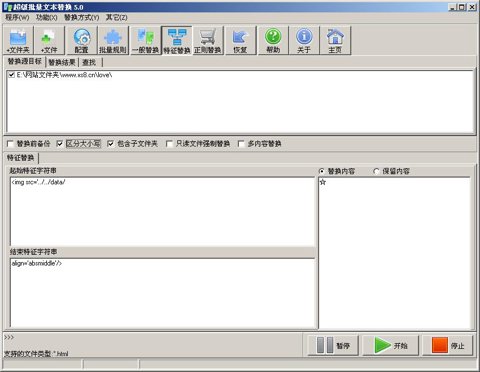Toggle the 包含子文件夹 subfolders checkbox
Image resolution: width=480 pixels, height=372 pixels.
click(x=111, y=144)
